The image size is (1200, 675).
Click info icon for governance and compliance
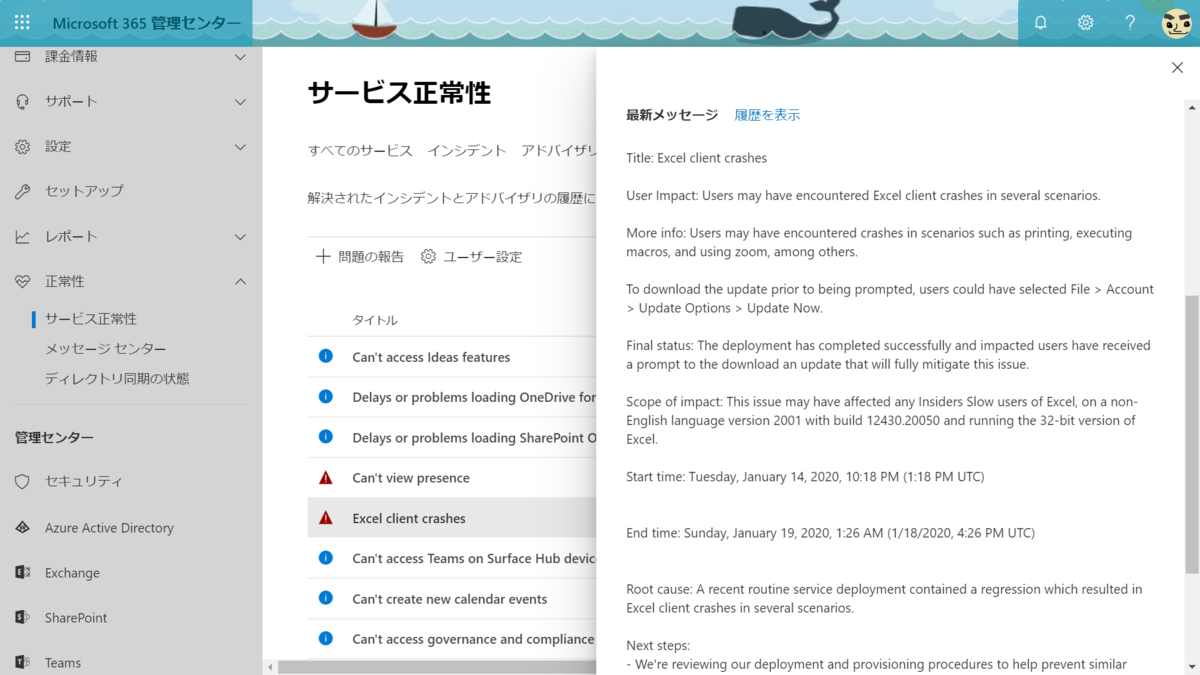point(325,638)
